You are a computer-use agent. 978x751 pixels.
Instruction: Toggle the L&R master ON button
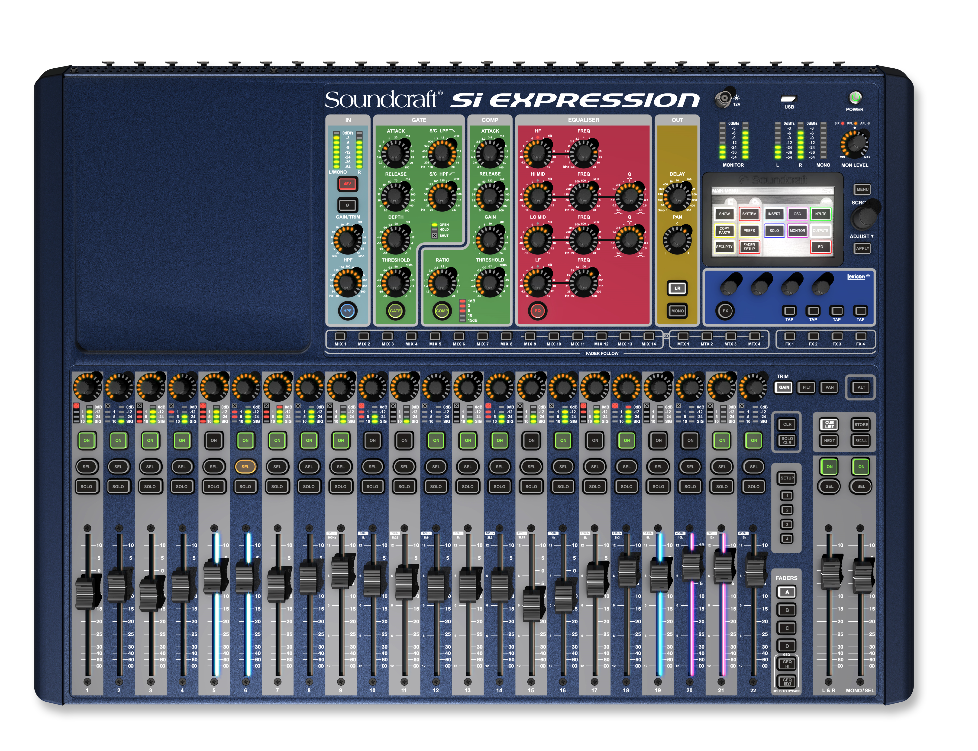[829, 466]
